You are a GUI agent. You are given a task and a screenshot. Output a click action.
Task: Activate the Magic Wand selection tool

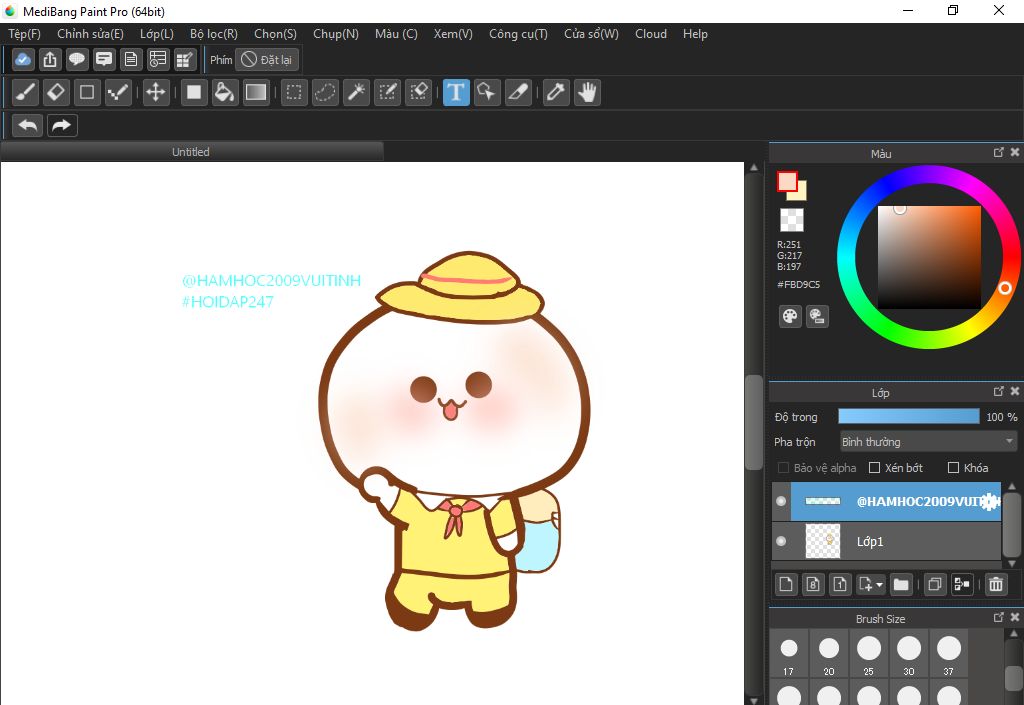[356, 93]
